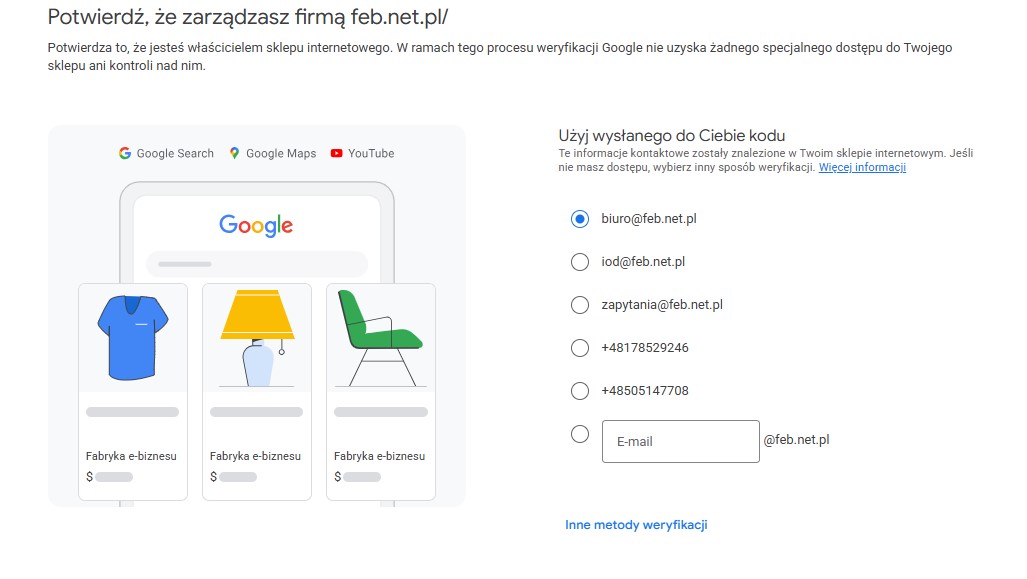Click the yellow lamp product image
The image size is (1027, 579).
coord(257,338)
